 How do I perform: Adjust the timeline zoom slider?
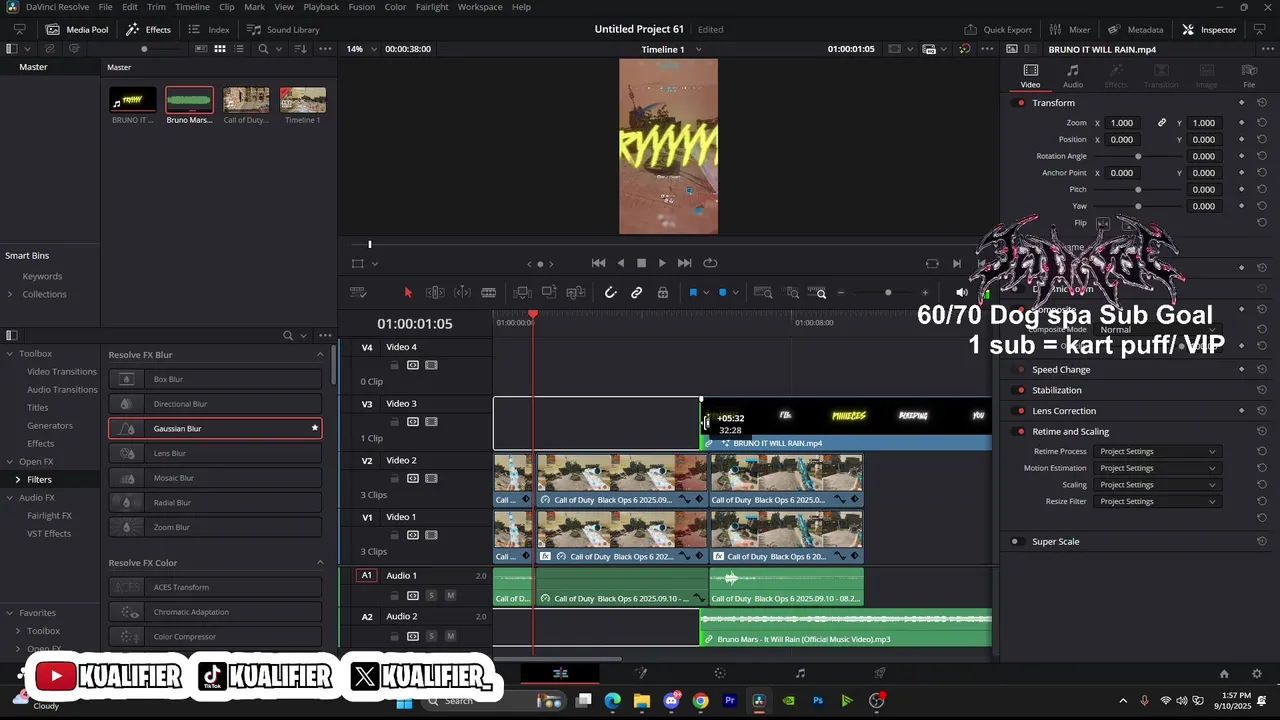[x=888, y=293]
